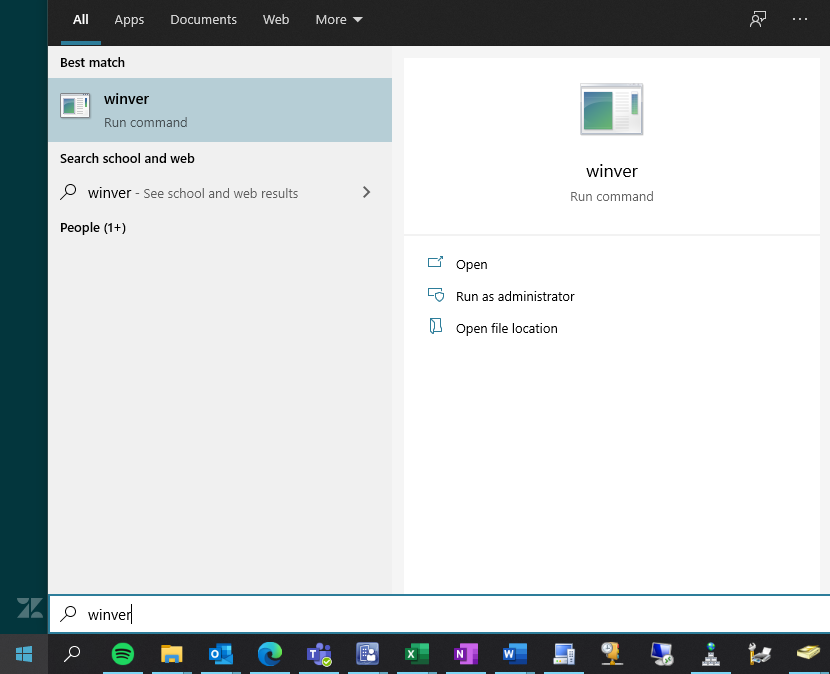The width and height of the screenshot is (830, 674).
Task: Click Open action for winver
Action: pyautogui.click(x=471, y=264)
